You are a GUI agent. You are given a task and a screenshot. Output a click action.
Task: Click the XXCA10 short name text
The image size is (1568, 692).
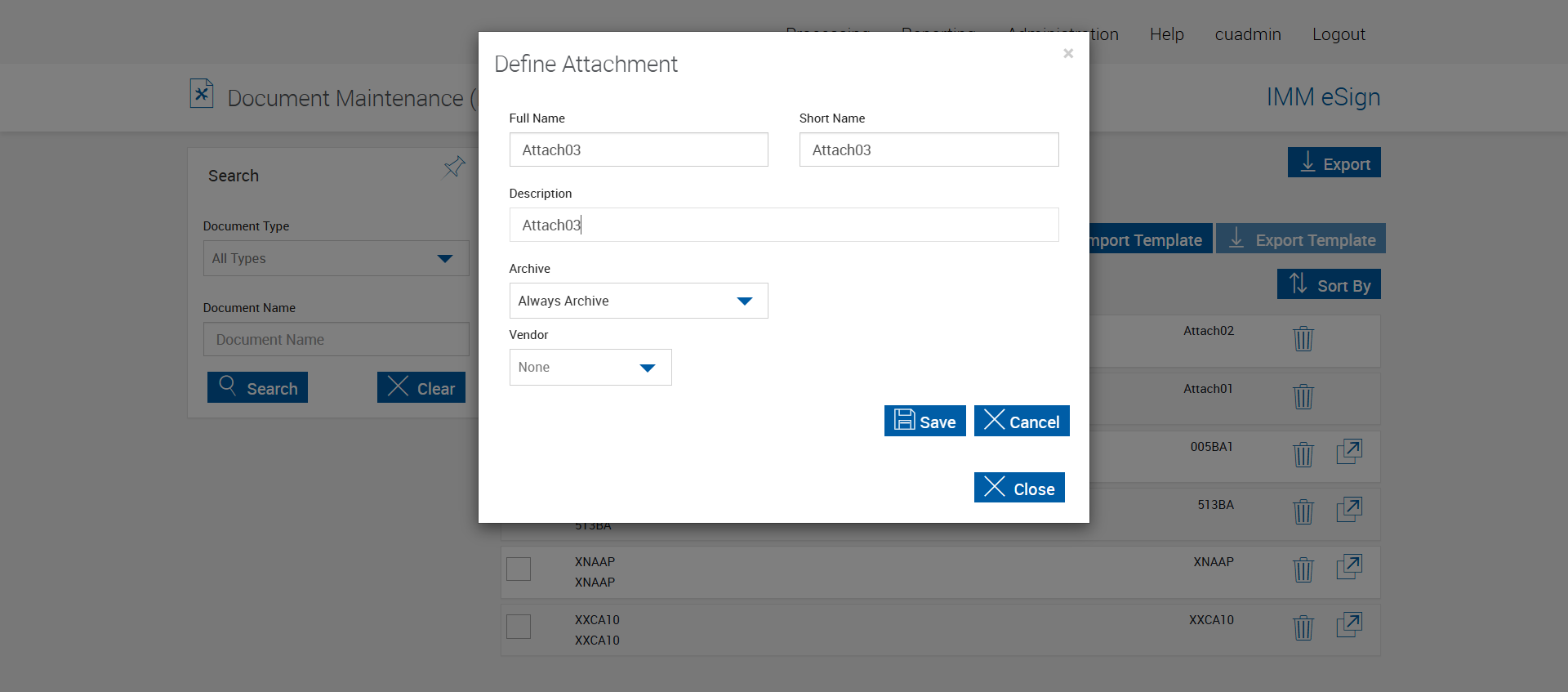pos(1211,620)
